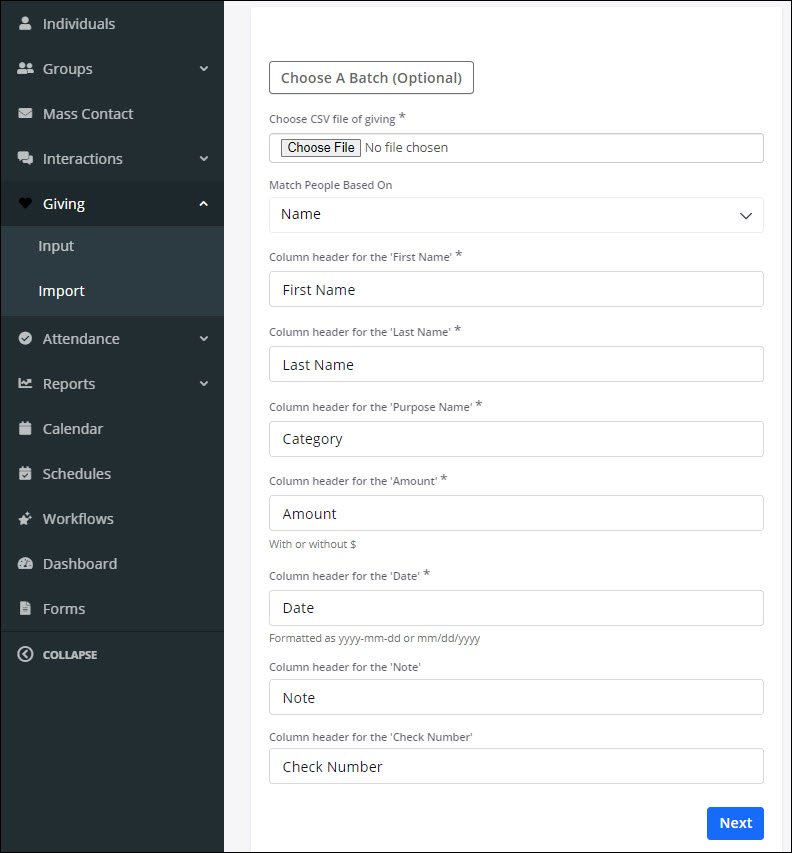Open the Match People Based On dropdown

pos(516,215)
